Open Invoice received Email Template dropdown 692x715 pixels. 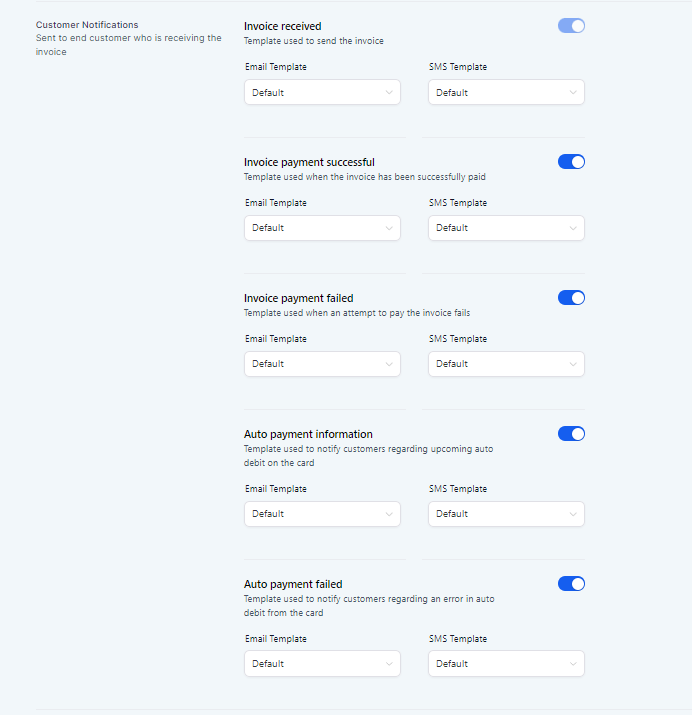click(x=322, y=93)
